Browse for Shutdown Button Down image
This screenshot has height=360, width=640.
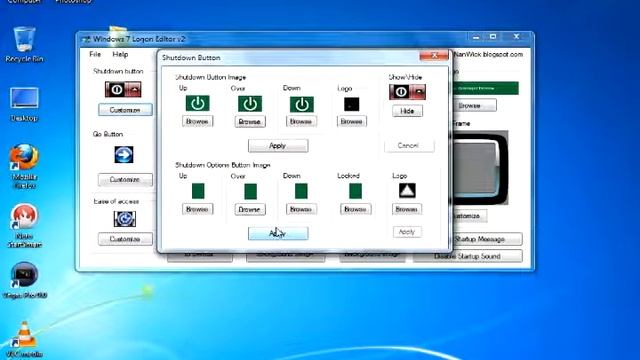point(301,121)
